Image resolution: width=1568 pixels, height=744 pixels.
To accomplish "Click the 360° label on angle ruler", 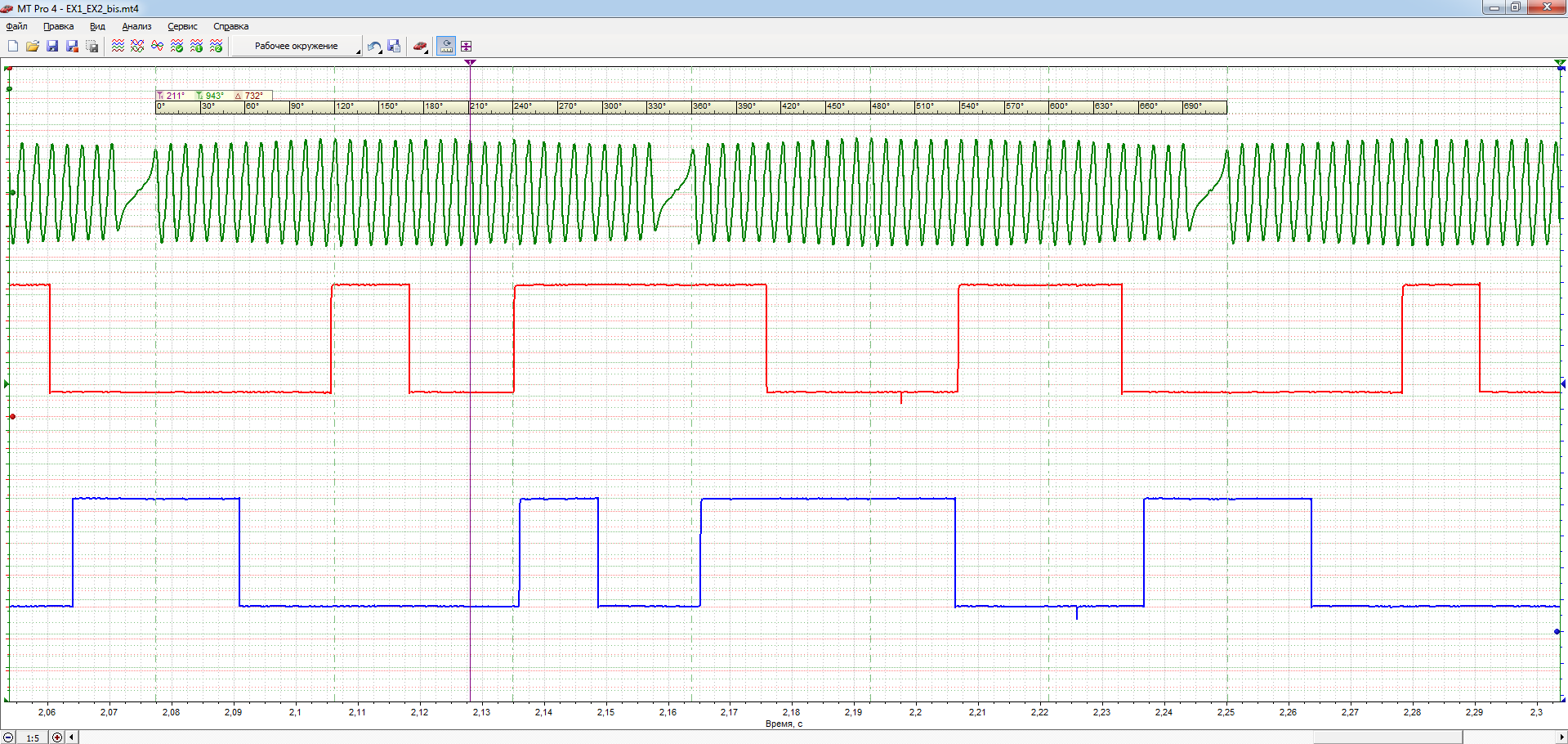I will [x=702, y=106].
